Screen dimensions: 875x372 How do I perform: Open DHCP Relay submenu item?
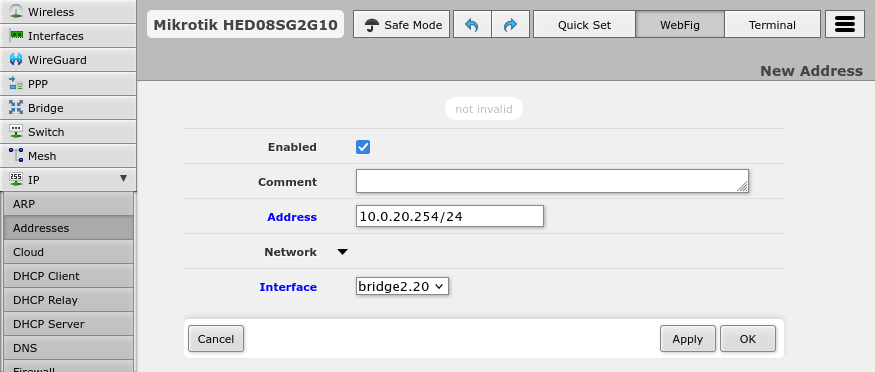point(68,300)
